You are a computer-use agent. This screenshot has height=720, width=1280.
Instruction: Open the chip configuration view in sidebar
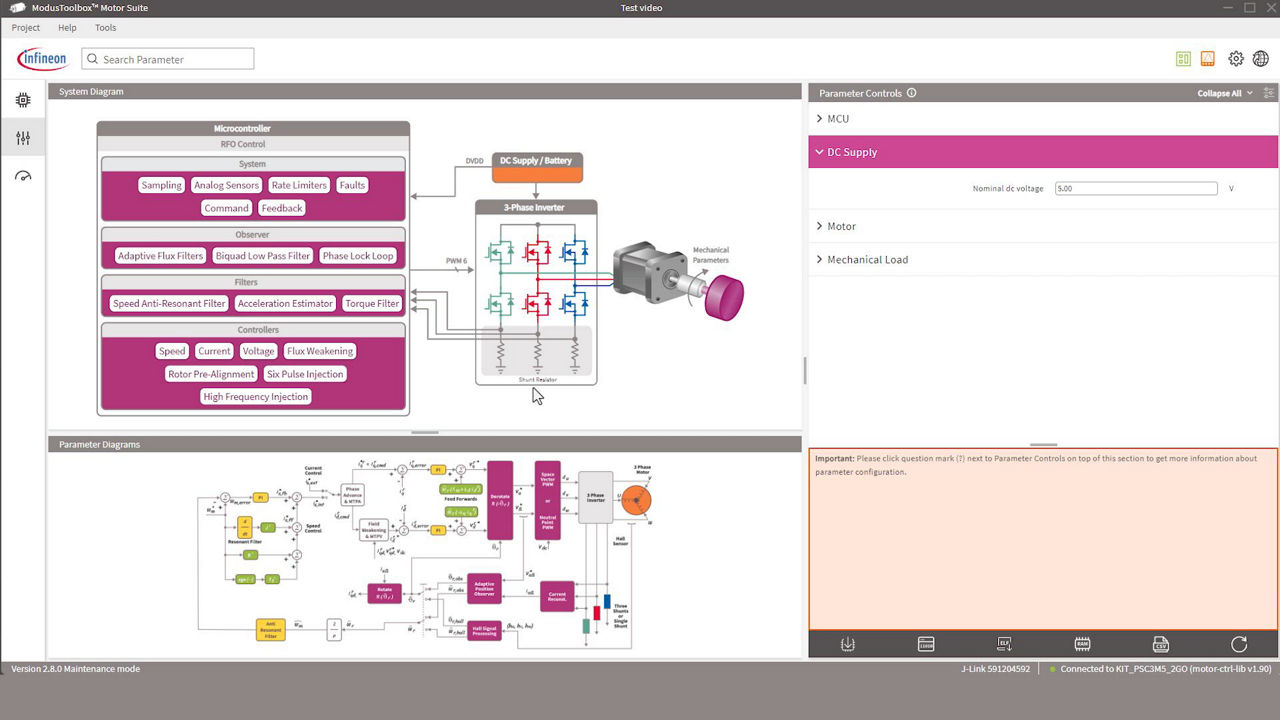tap(23, 100)
